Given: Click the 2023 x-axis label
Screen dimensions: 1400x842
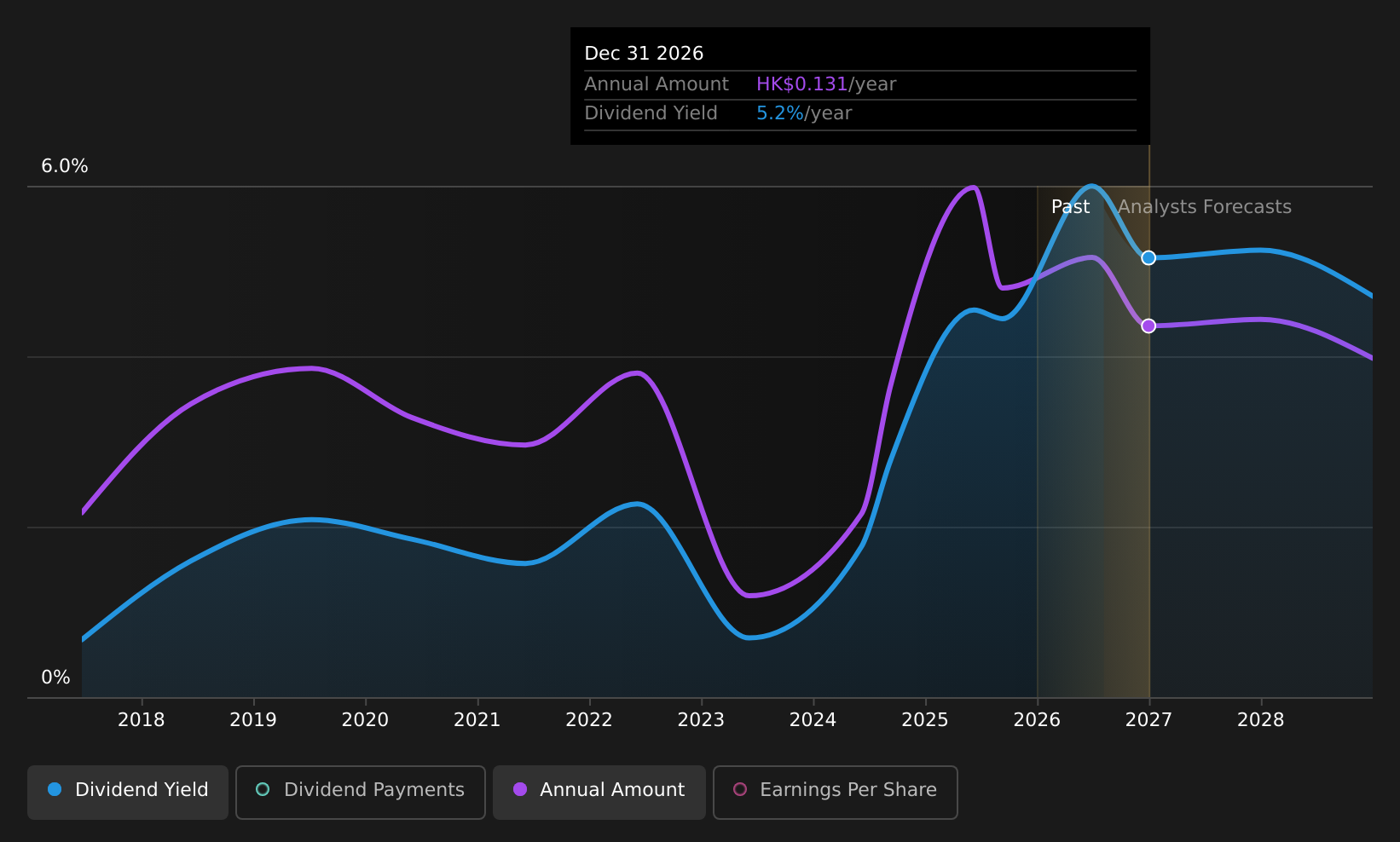Looking at the screenshot, I should 701,720.
